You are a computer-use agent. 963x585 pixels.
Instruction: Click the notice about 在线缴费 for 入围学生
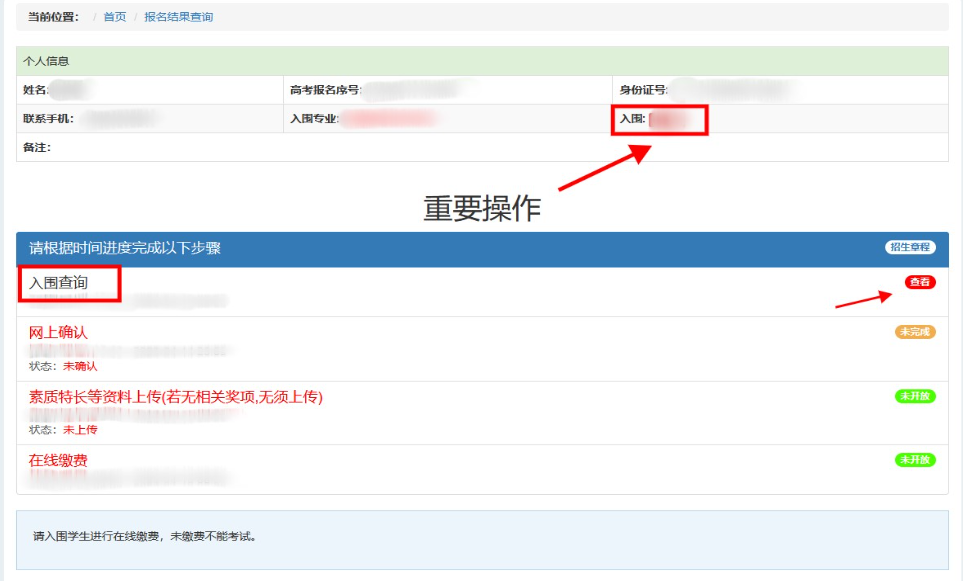tap(145, 537)
